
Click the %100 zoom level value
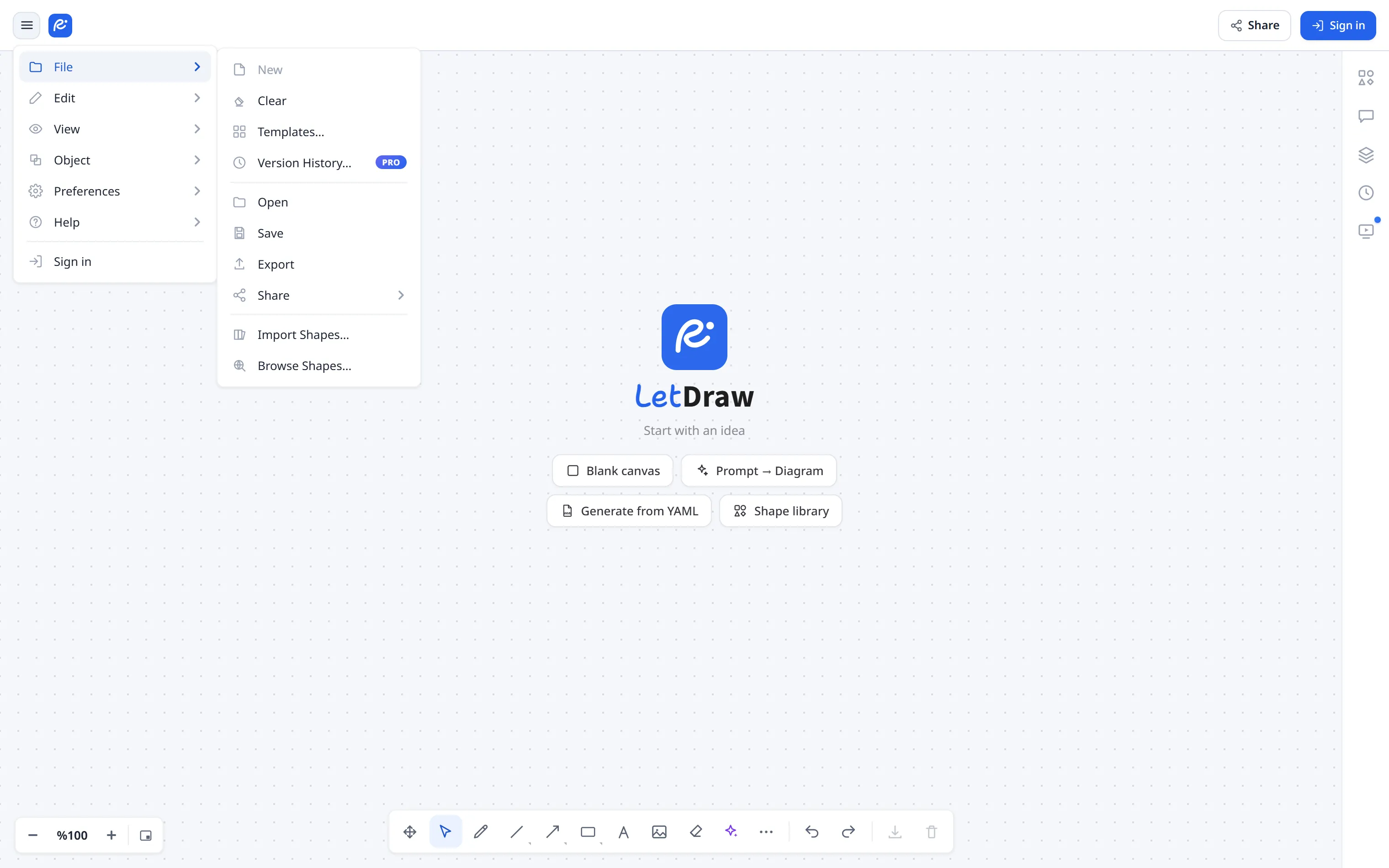(x=72, y=835)
